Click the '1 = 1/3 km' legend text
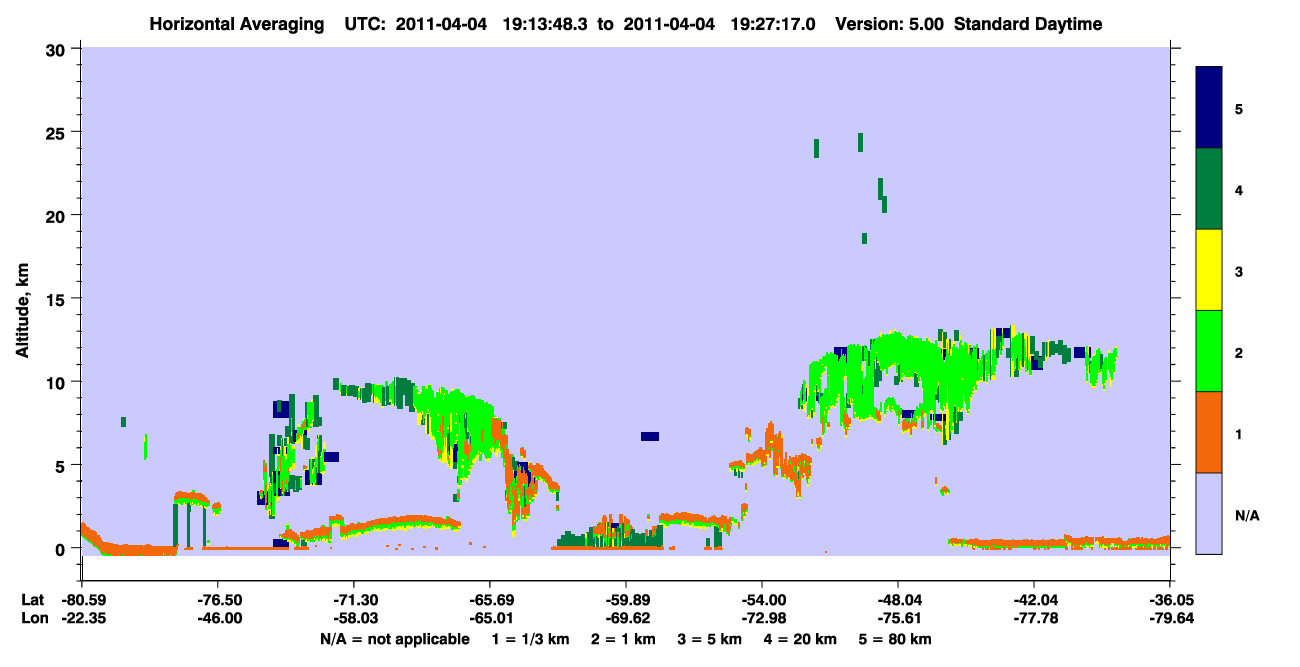Screen dimensions: 1300x667 (530, 639)
